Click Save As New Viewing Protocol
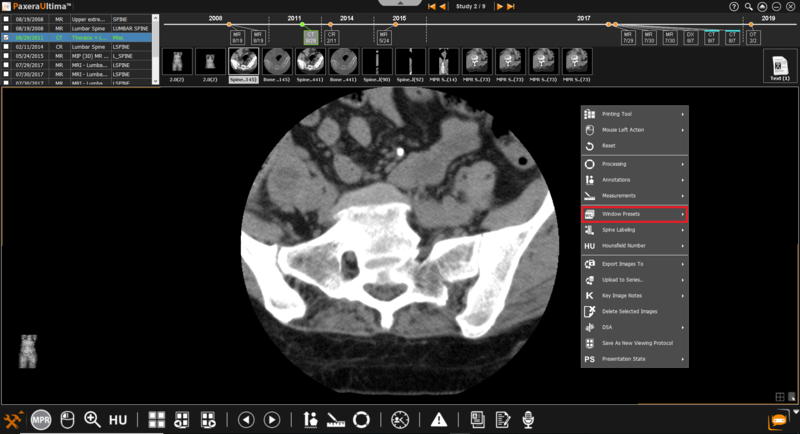800x434 pixels. [634, 343]
